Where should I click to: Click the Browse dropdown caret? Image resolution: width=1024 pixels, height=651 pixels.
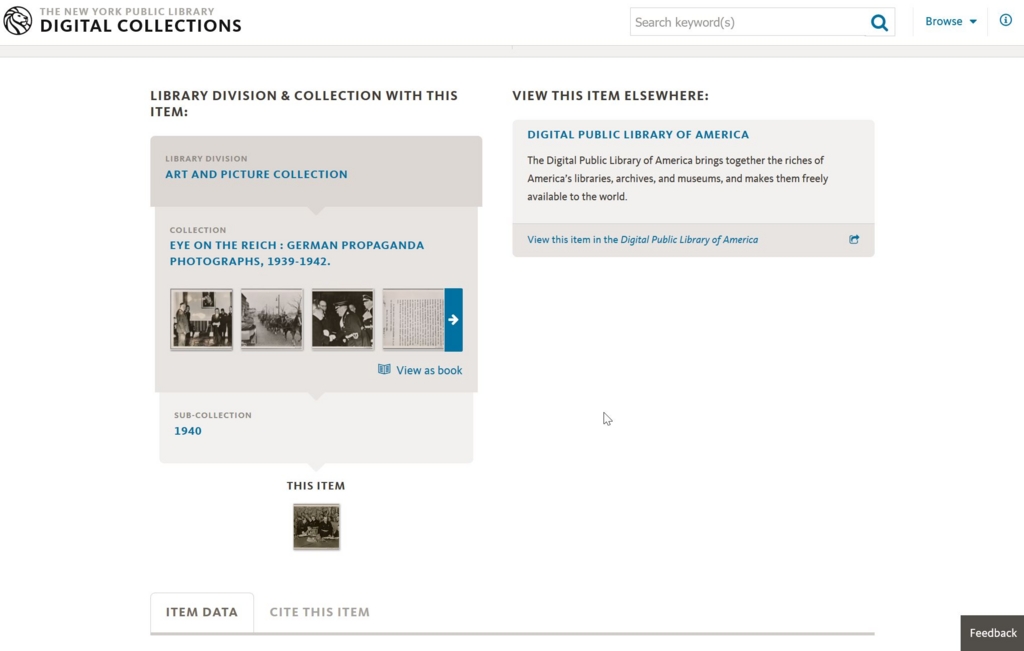tap(973, 22)
